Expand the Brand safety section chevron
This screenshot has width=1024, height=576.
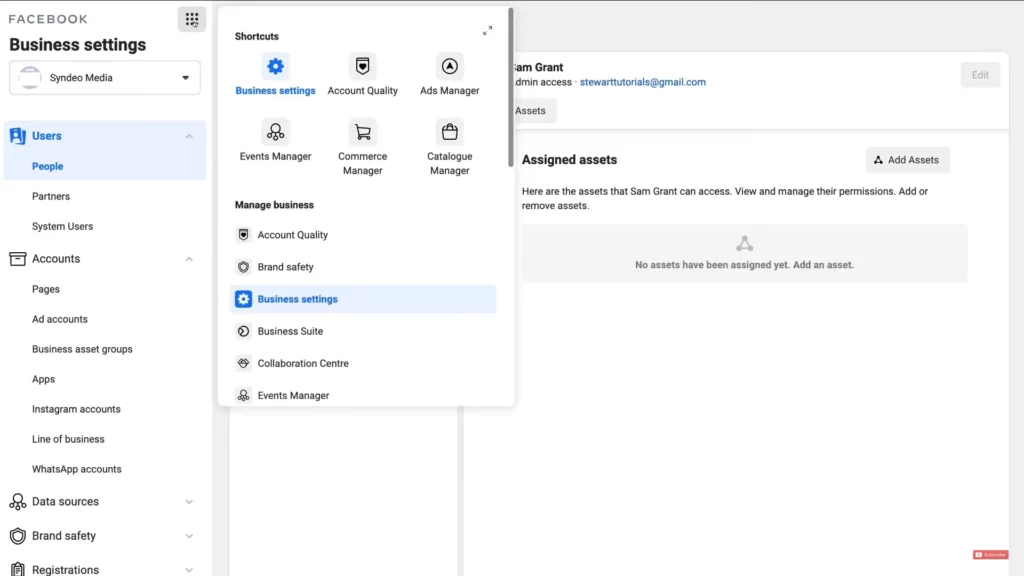coord(189,536)
